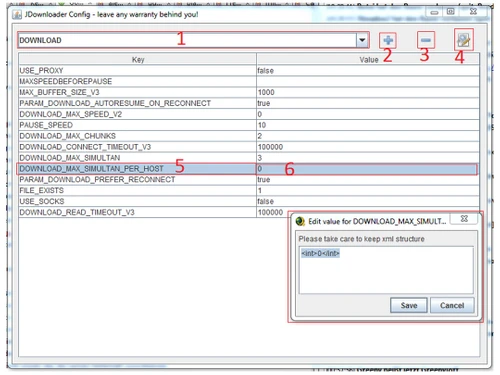Viewport: 500px width, 375px height.
Task: Click the pencil edit value icon
Action: tap(464, 40)
